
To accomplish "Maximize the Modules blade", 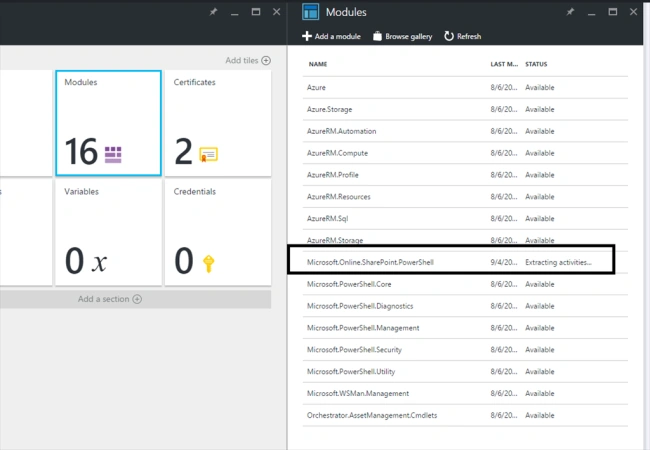I will [x=612, y=12].
